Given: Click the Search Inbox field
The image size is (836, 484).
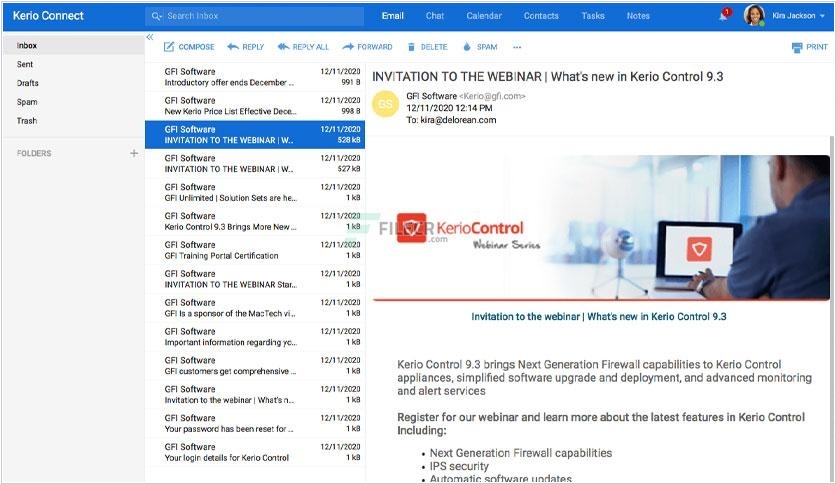Looking at the screenshot, I should point(255,16).
